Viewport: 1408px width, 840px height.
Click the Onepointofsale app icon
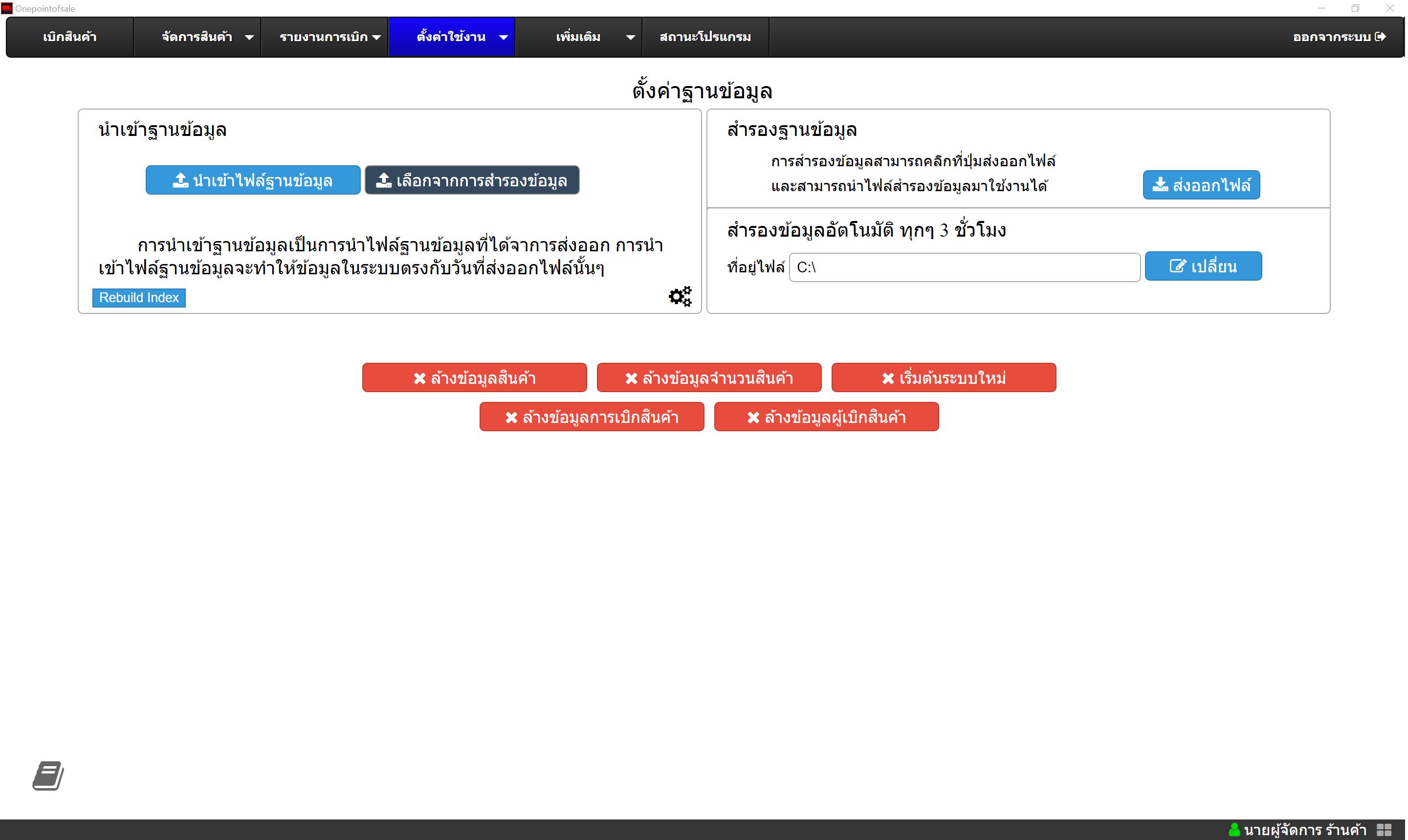(6, 8)
